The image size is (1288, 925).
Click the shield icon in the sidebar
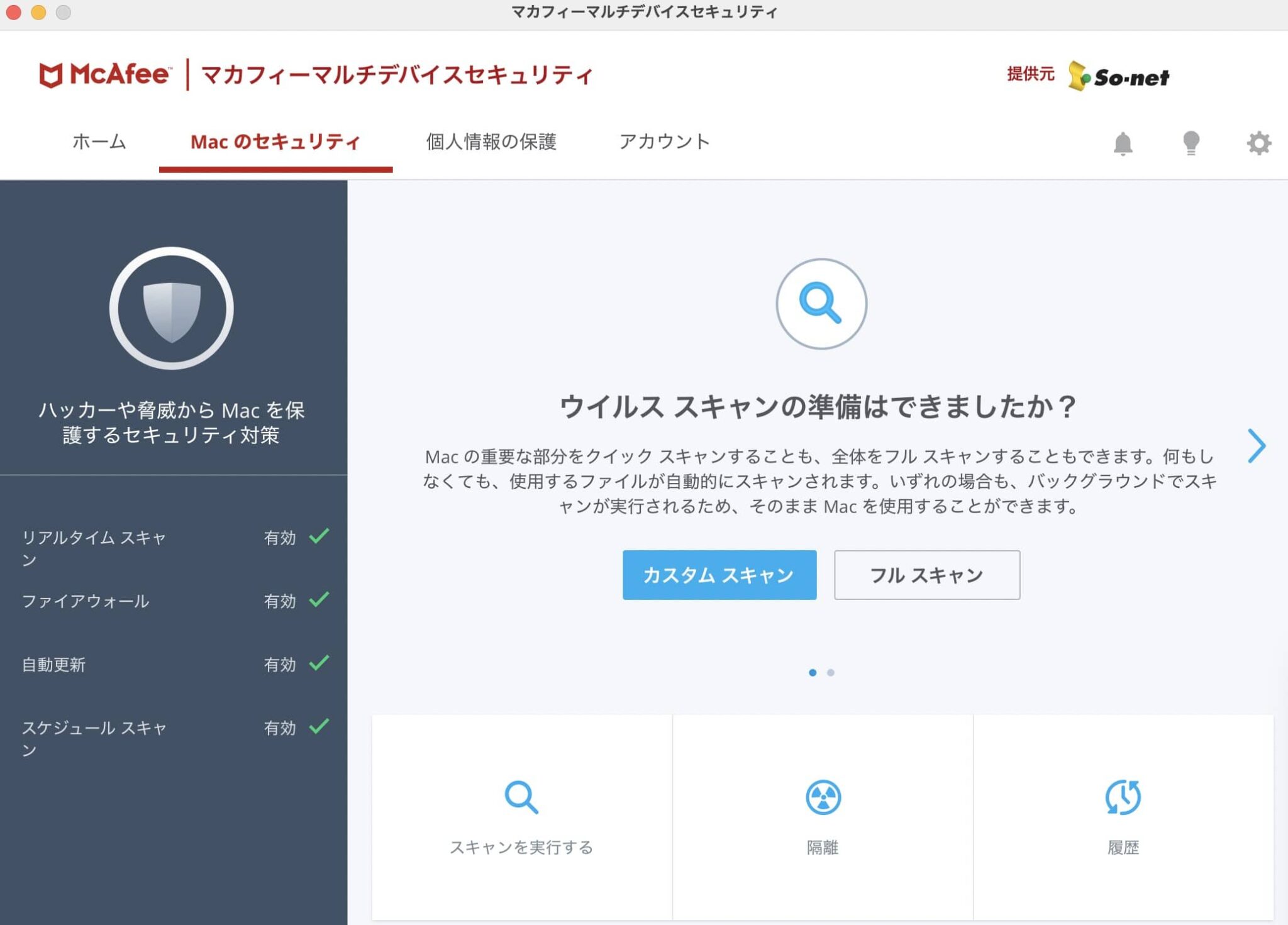(x=172, y=308)
